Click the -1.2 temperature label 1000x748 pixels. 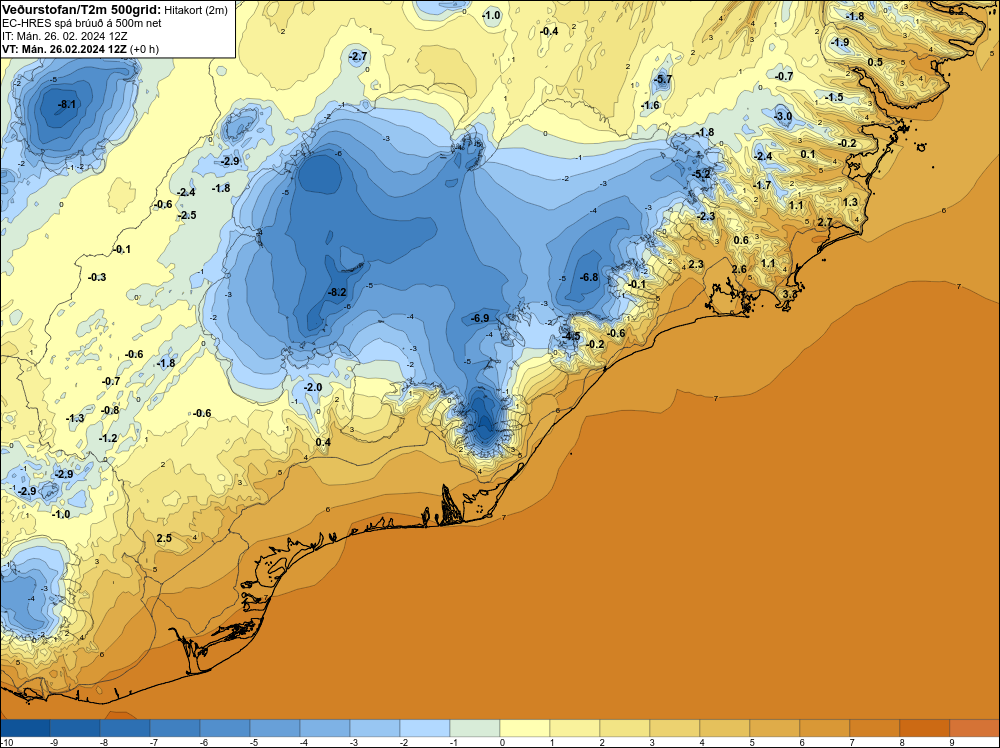tap(108, 438)
